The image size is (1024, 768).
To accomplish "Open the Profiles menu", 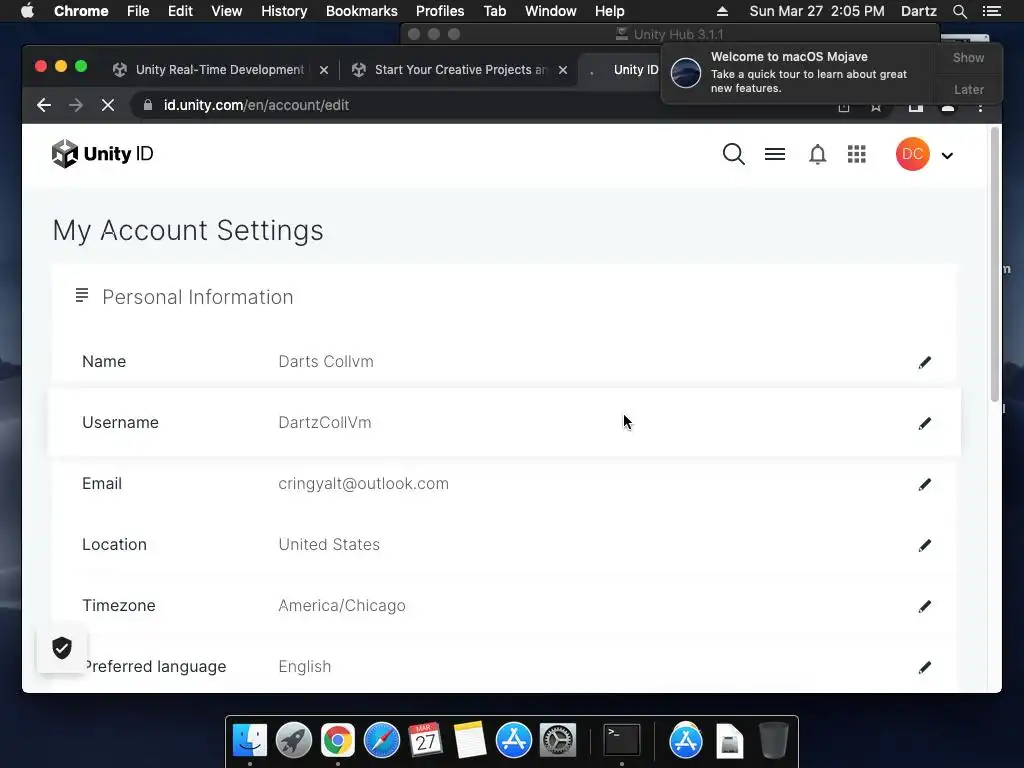I will pos(440,11).
